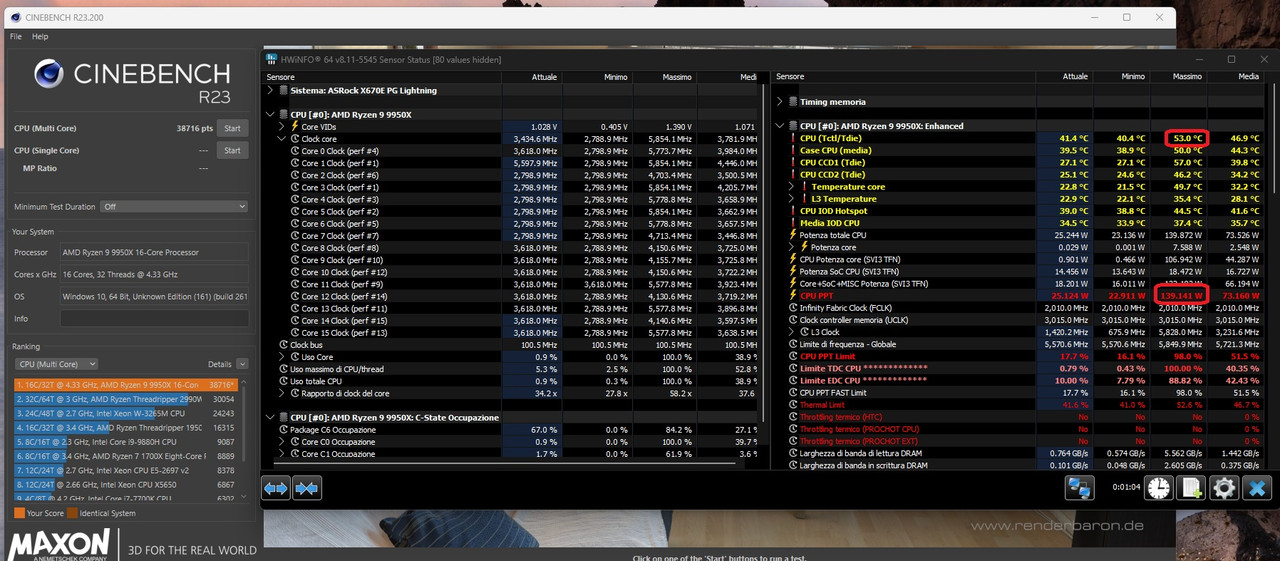The image size is (1280, 561).
Task: Open the network remote monitoring icon in HWiNFO
Action: [x=1079, y=488]
